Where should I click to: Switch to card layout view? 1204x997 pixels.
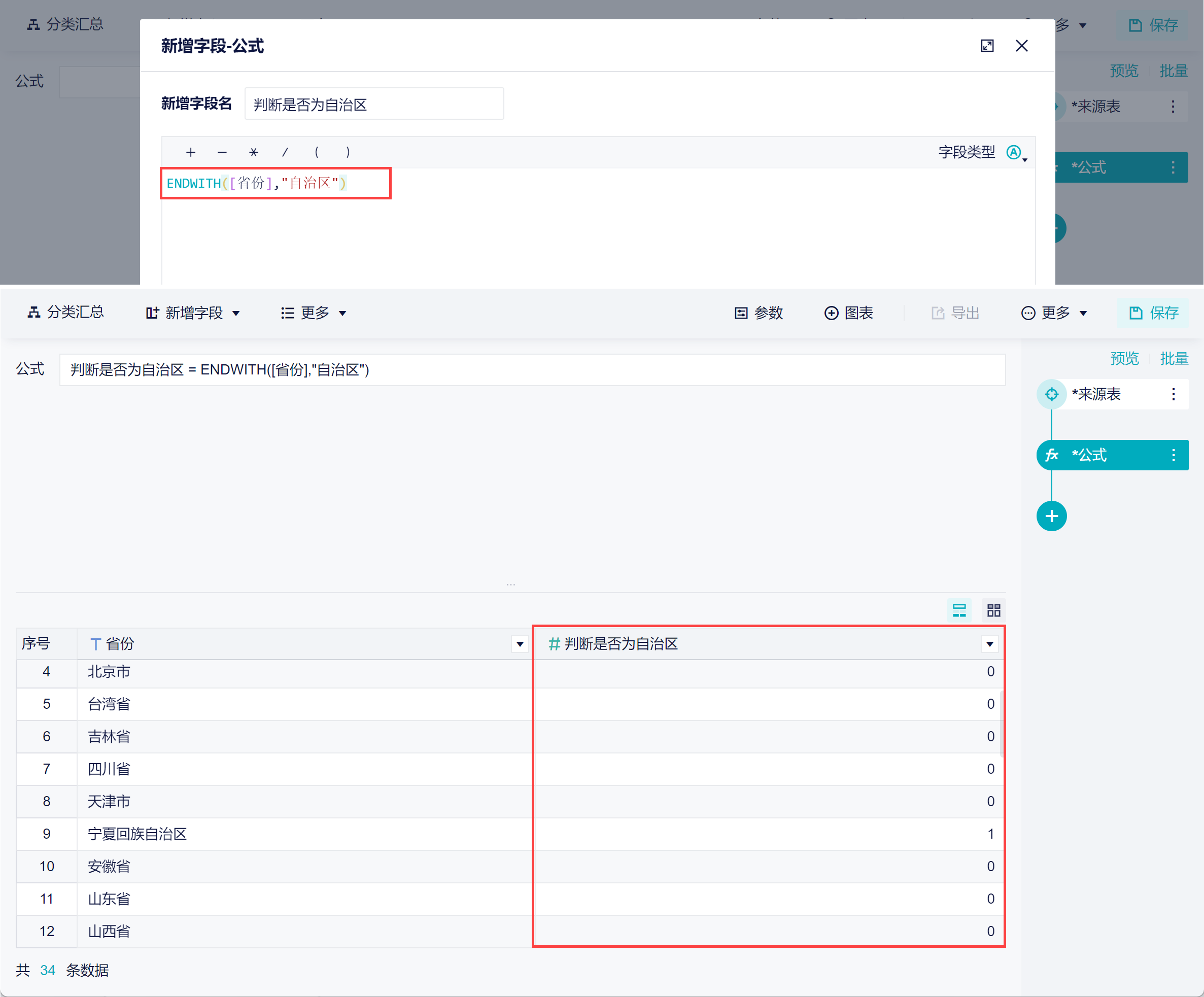(x=993, y=610)
